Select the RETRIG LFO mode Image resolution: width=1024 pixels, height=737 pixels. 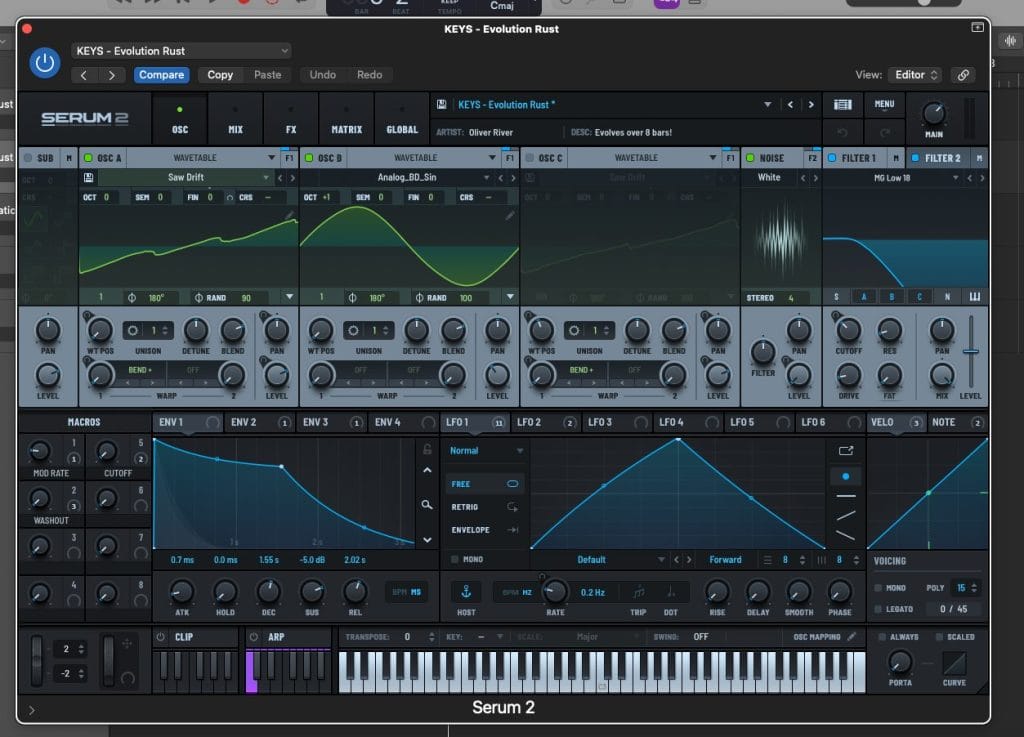click(484, 507)
